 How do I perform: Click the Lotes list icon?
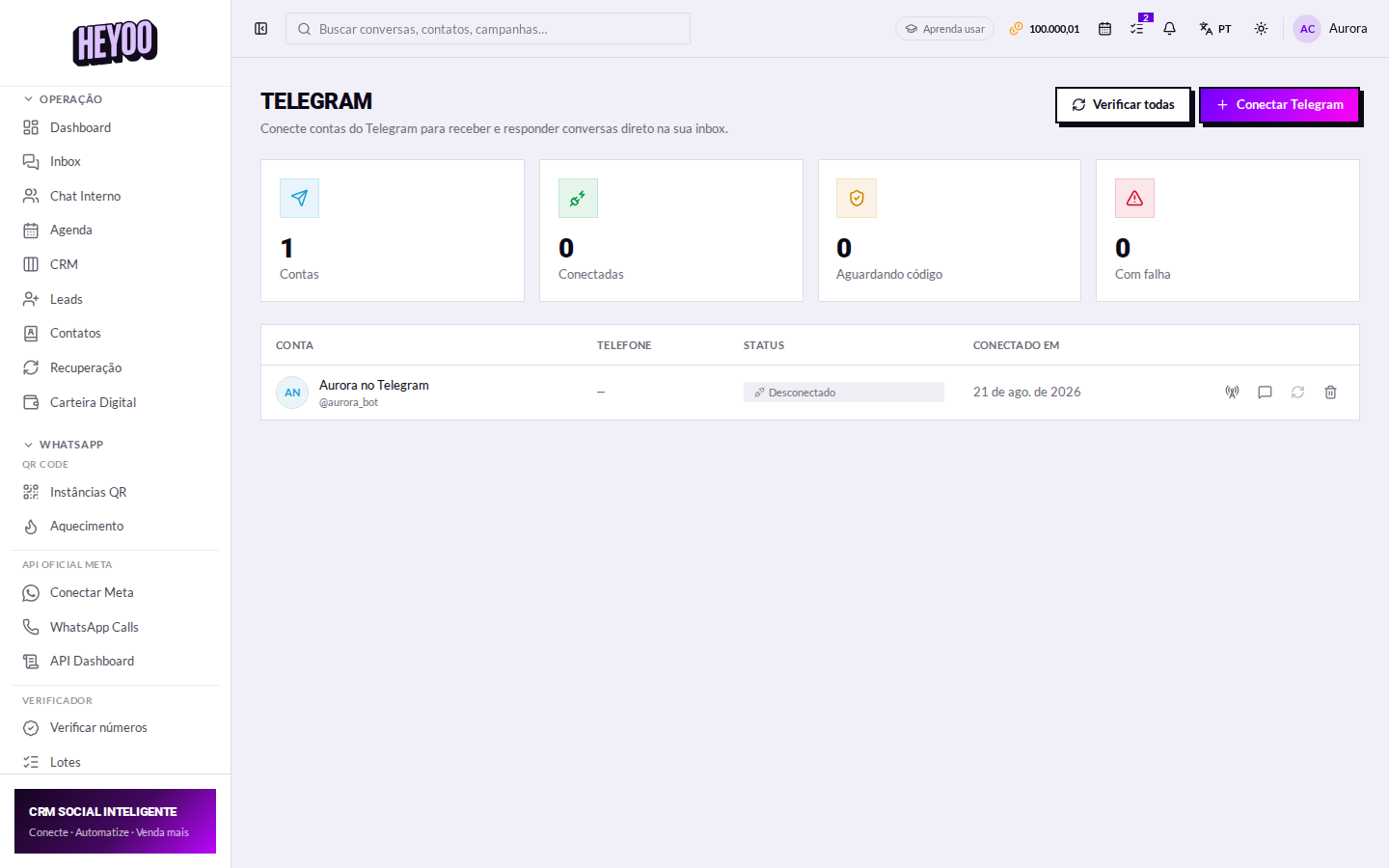tap(31, 762)
